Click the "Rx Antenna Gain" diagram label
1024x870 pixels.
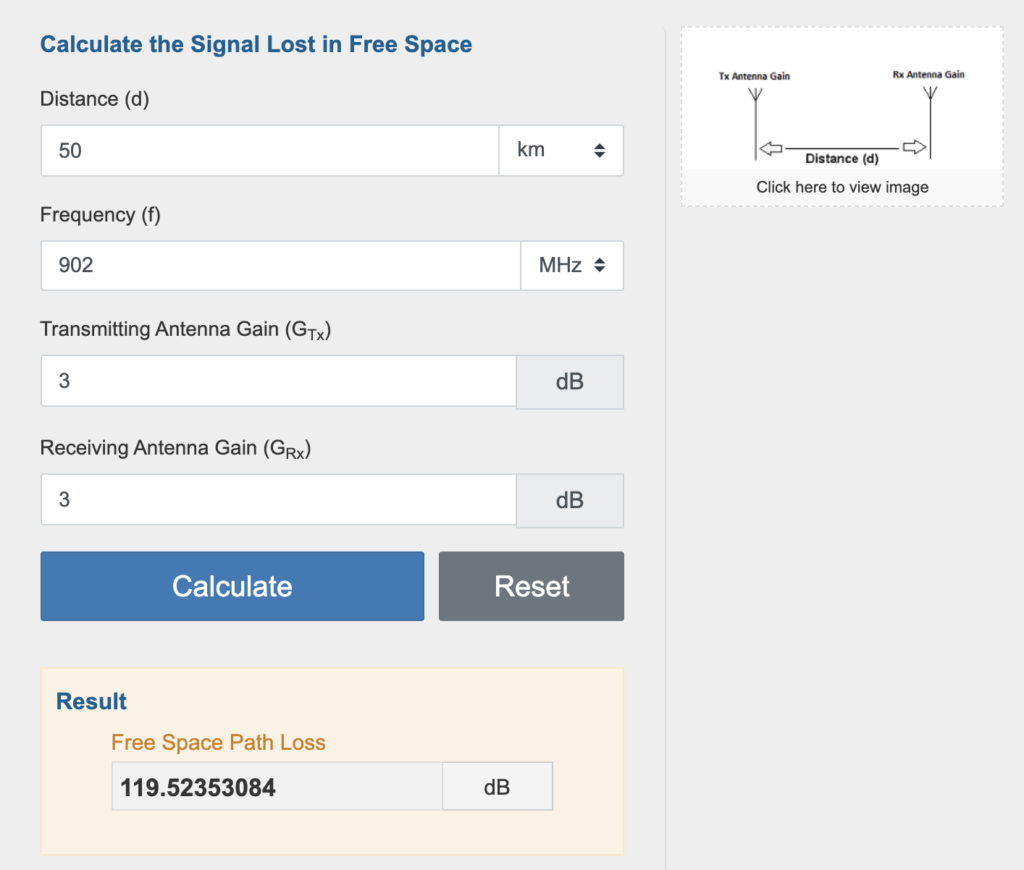tap(928, 75)
